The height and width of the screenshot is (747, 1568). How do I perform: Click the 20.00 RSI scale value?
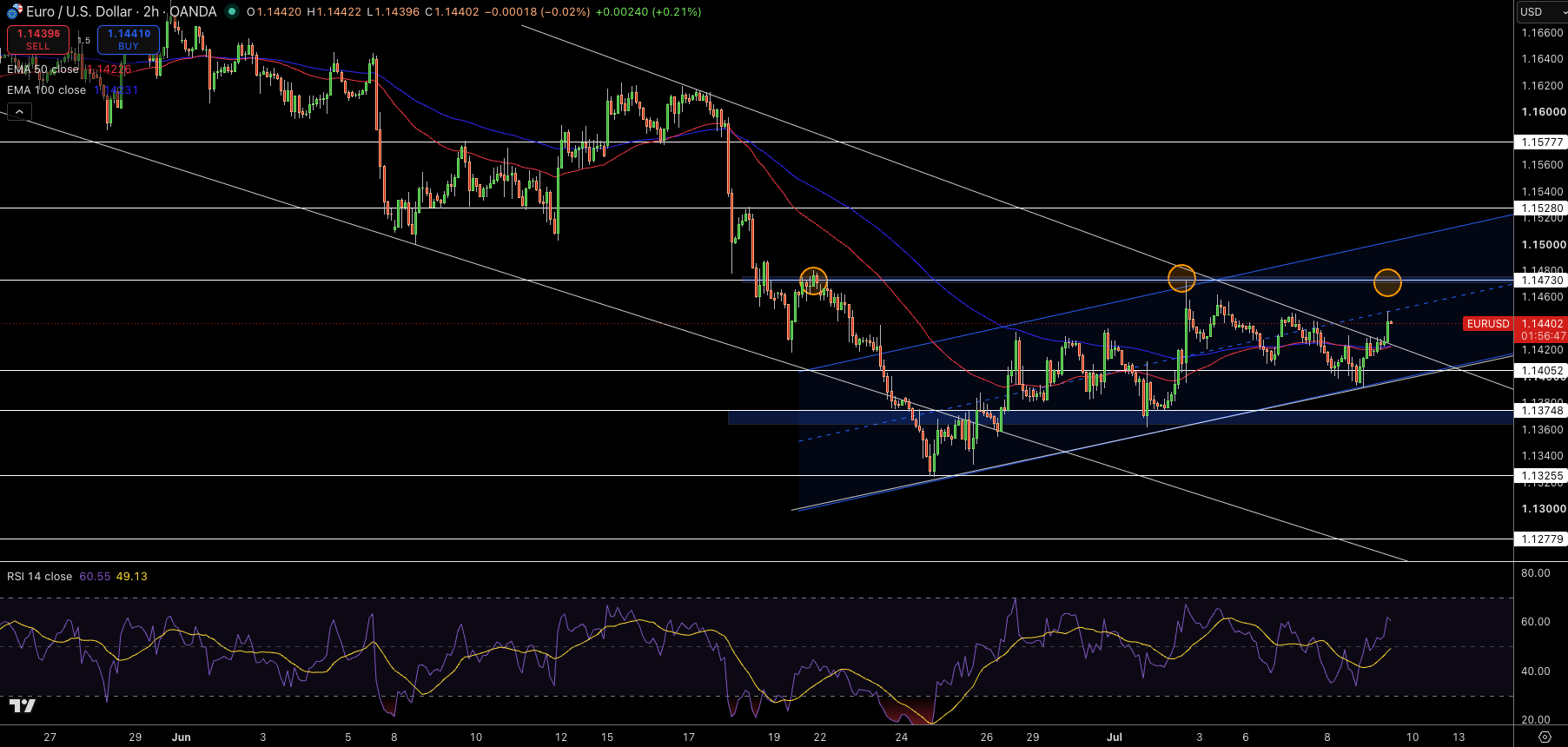[1536, 719]
